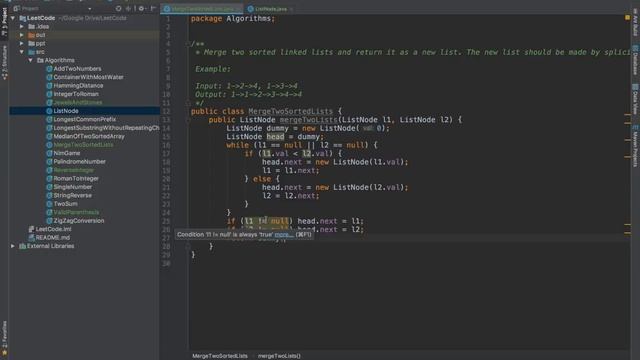Open ZigZagConversion class

79,221
